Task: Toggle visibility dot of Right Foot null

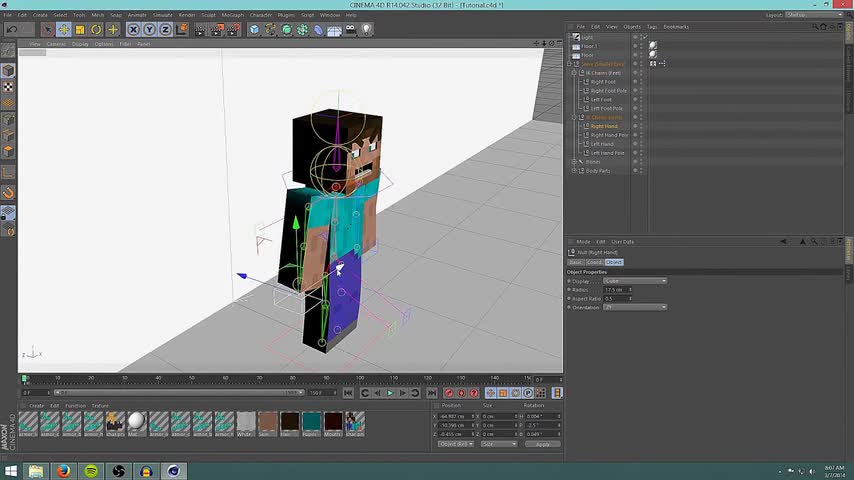Action: click(635, 82)
